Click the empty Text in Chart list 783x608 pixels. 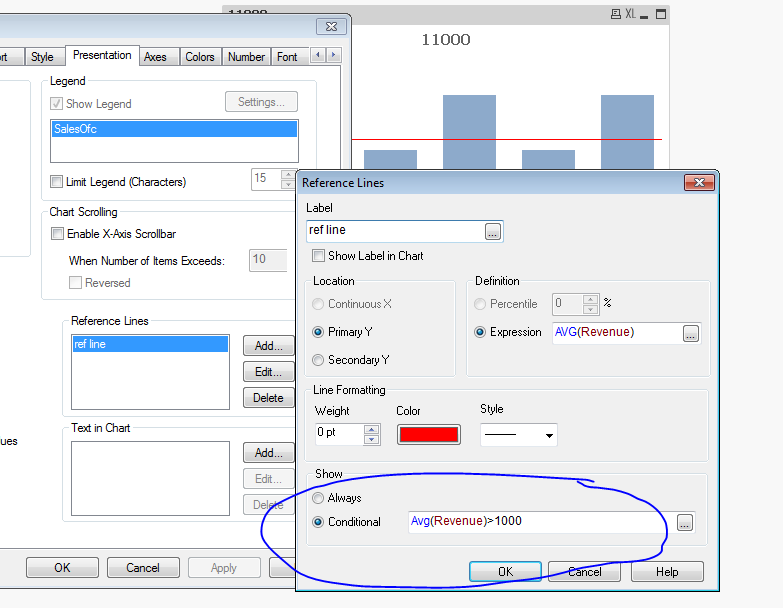pos(150,478)
